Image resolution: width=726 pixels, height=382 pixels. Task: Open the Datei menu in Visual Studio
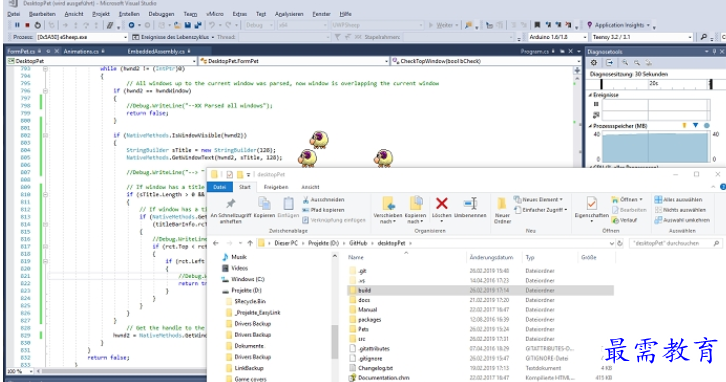(x=14, y=14)
